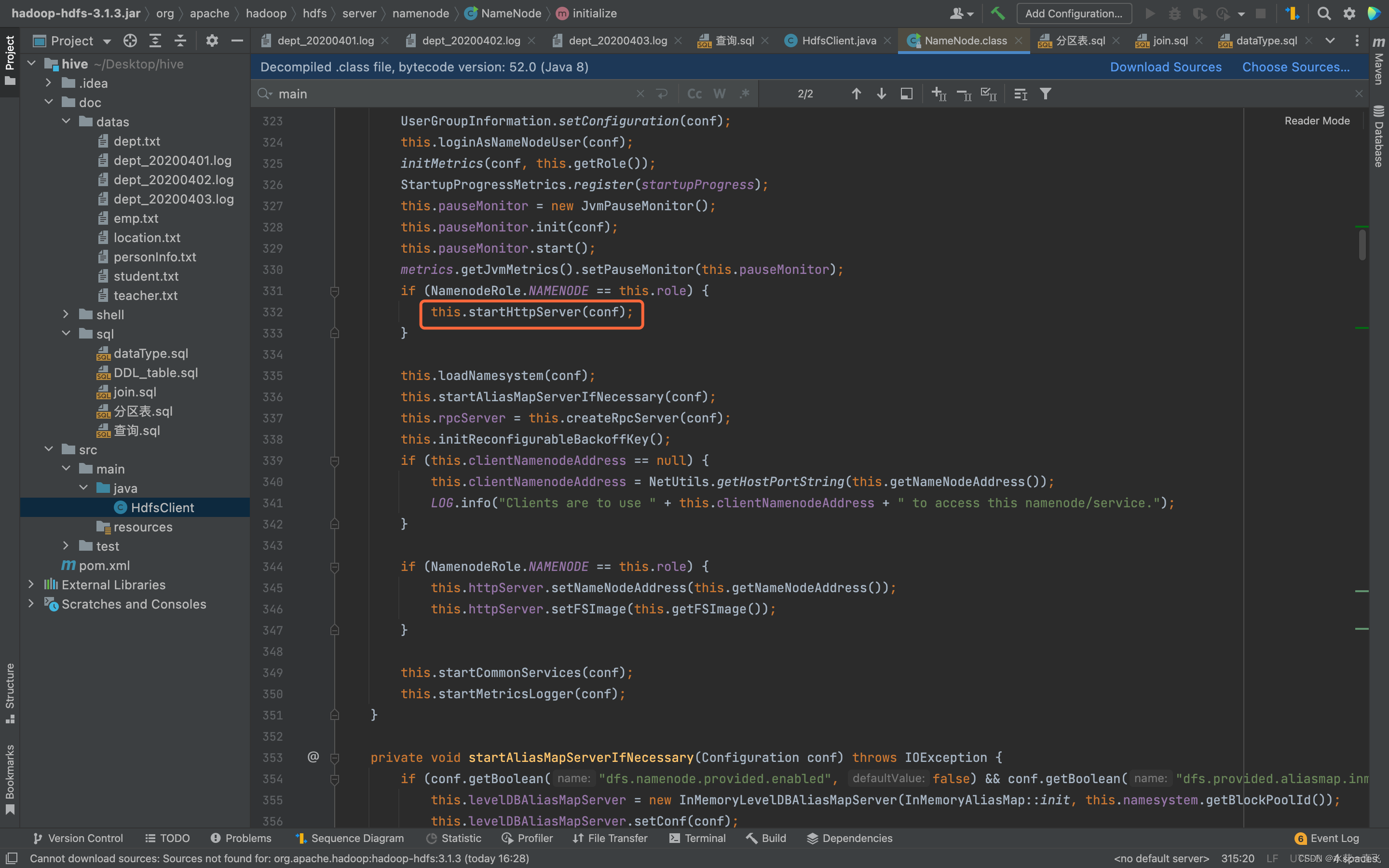The width and height of the screenshot is (1389, 868).
Task: Select HdfsClient class in project tree
Action: click(x=162, y=507)
